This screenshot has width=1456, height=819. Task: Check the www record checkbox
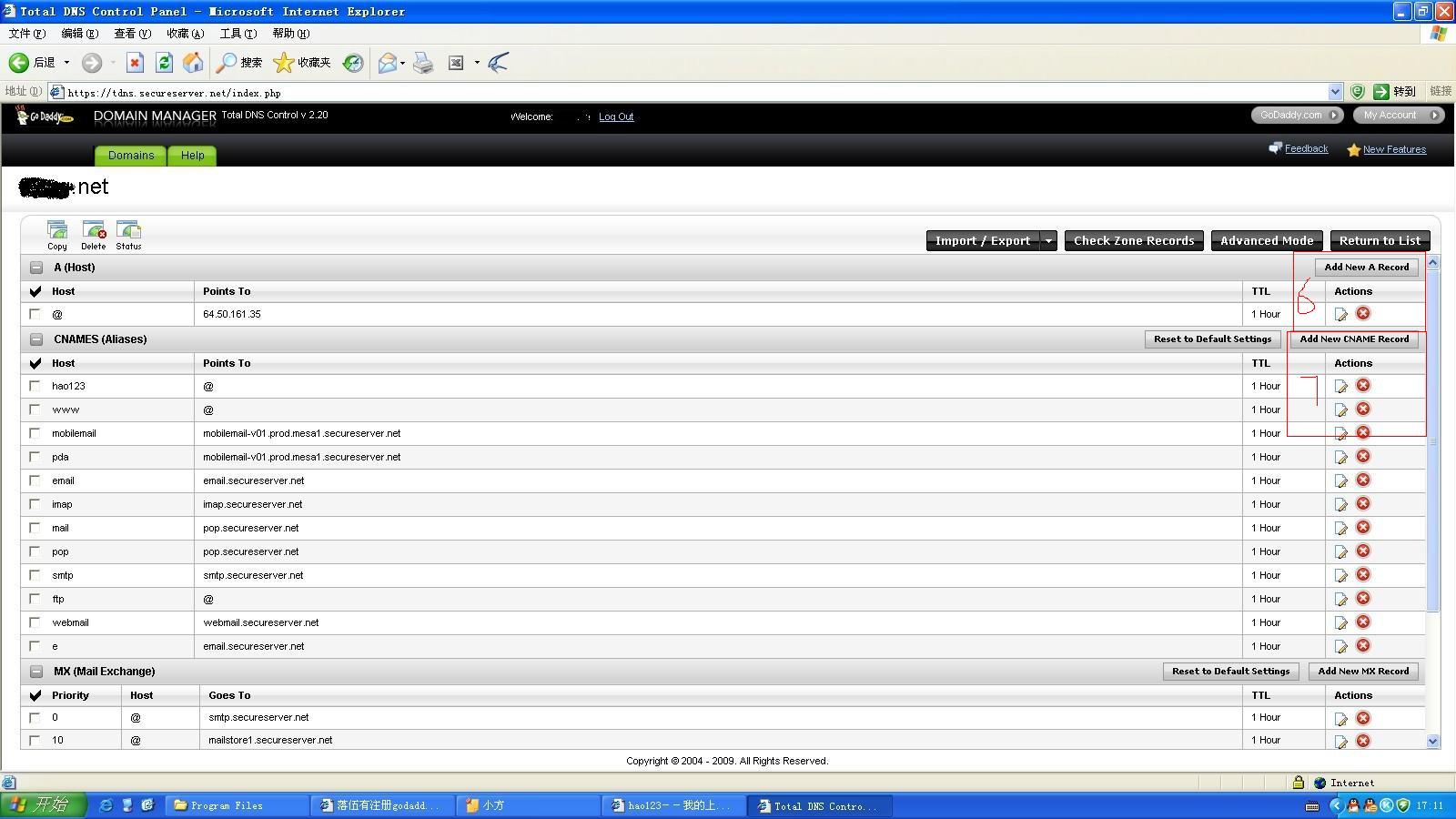(35, 409)
